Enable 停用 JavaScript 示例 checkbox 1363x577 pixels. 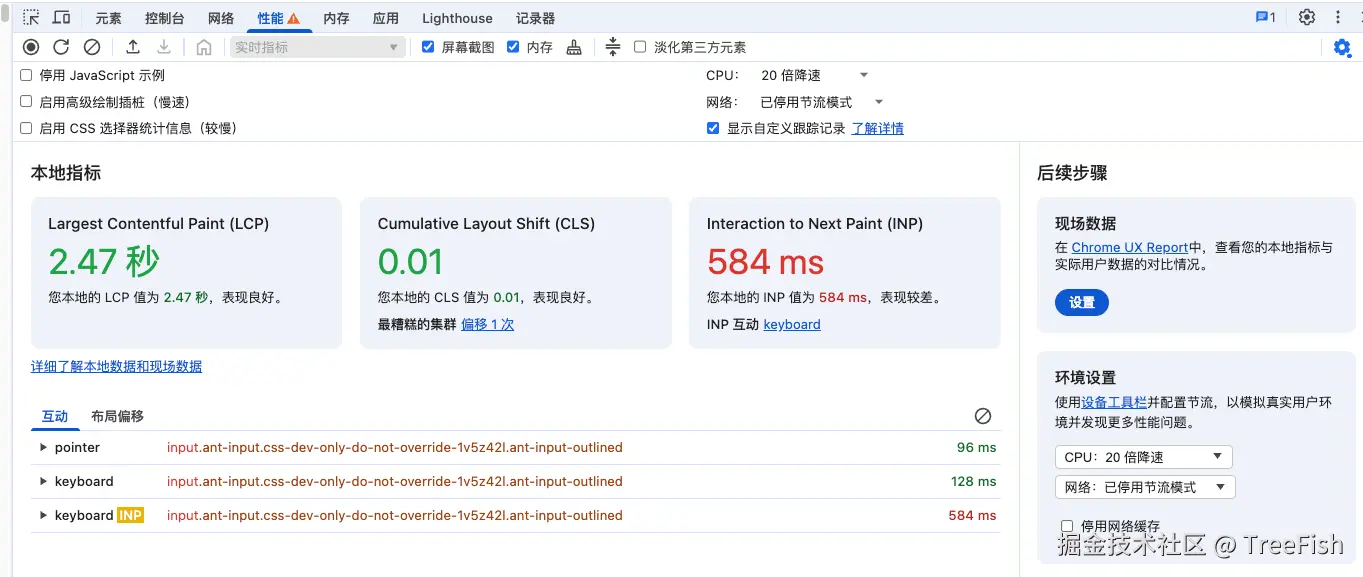click(x=26, y=75)
